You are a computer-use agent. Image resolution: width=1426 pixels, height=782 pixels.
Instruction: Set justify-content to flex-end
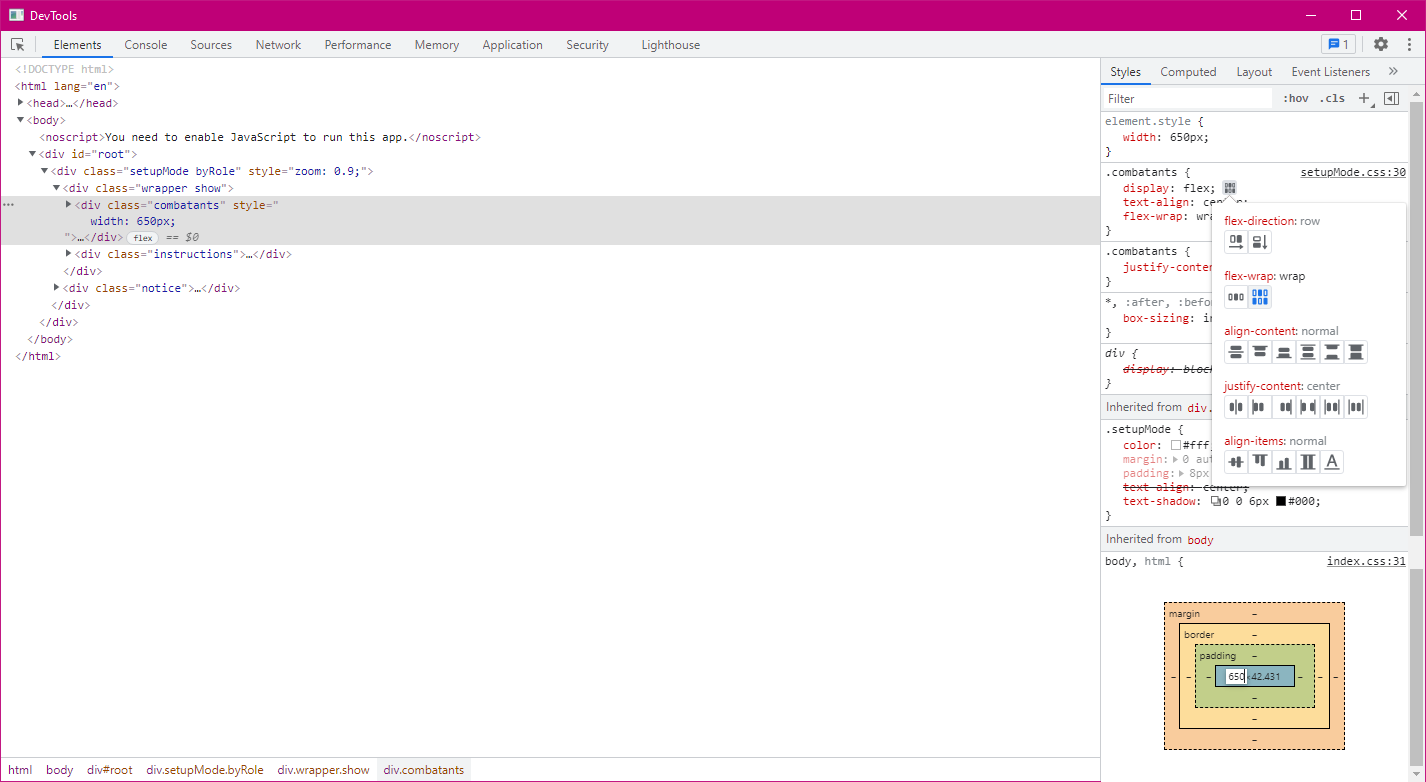point(1284,407)
